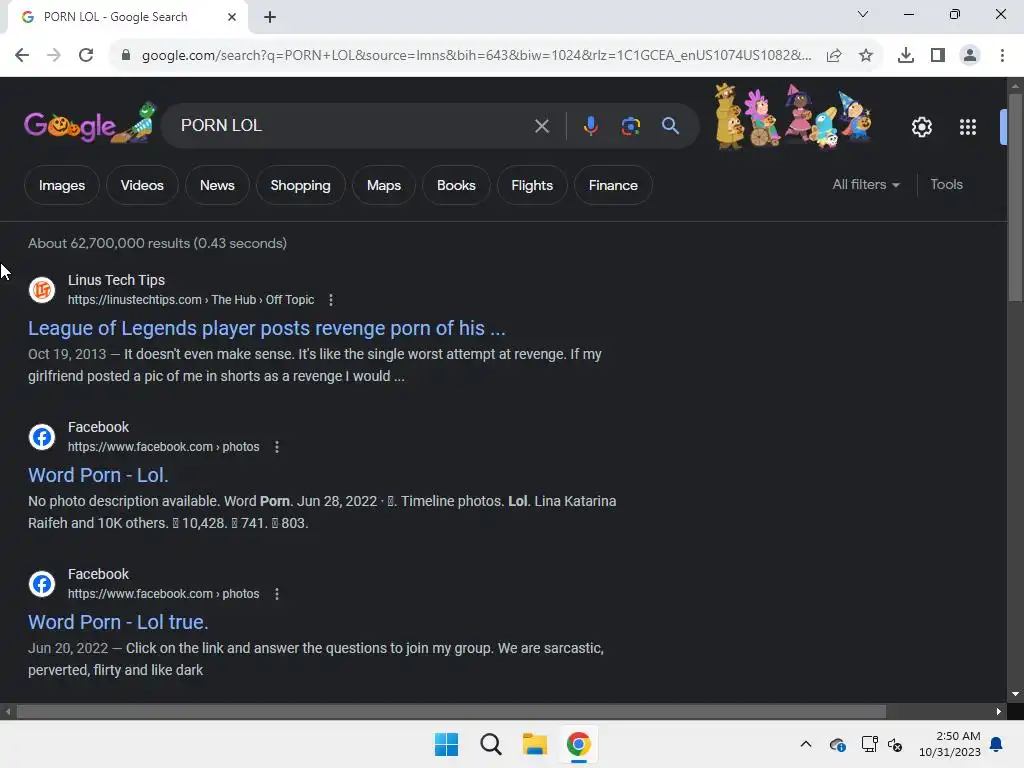Open File Explorer from the taskbar
The height and width of the screenshot is (768, 1024).
click(x=534, y=744)
